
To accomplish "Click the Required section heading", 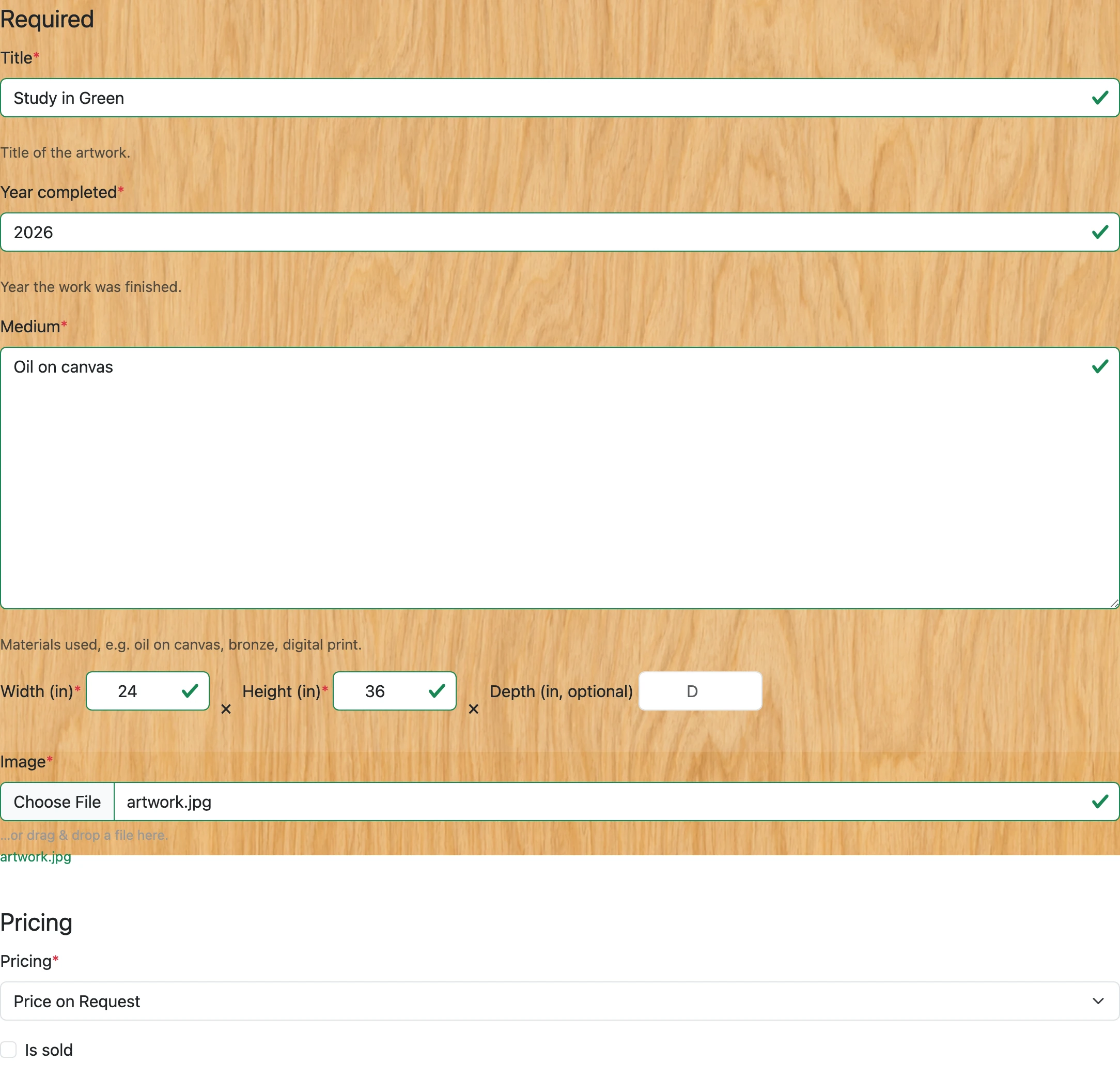I will 47,19.
